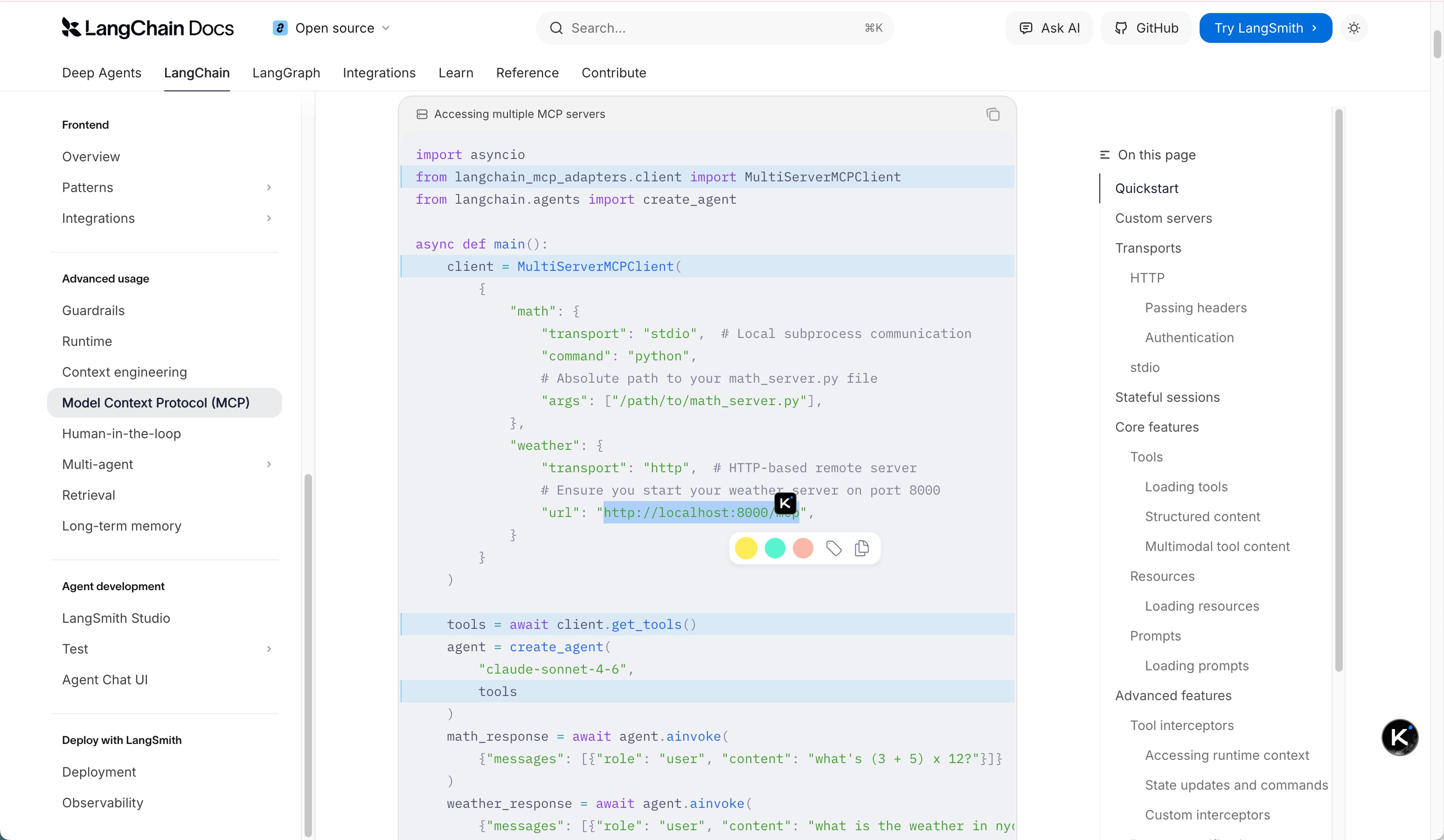Open the floating K assistant button
This screenshot has height=840, width=1444.
pyautogui.click(x=1399, y=737)
